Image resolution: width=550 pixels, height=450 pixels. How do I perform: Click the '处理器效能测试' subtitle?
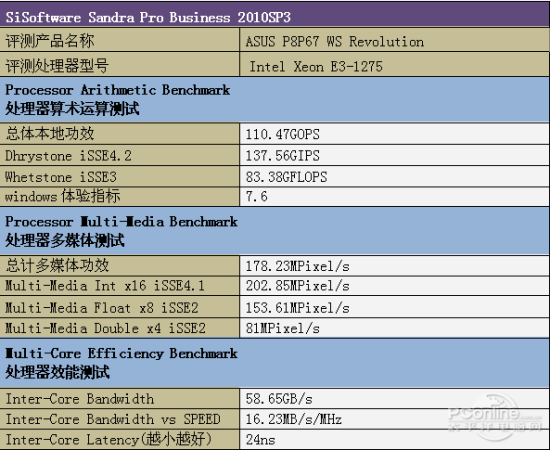point(58,372)
